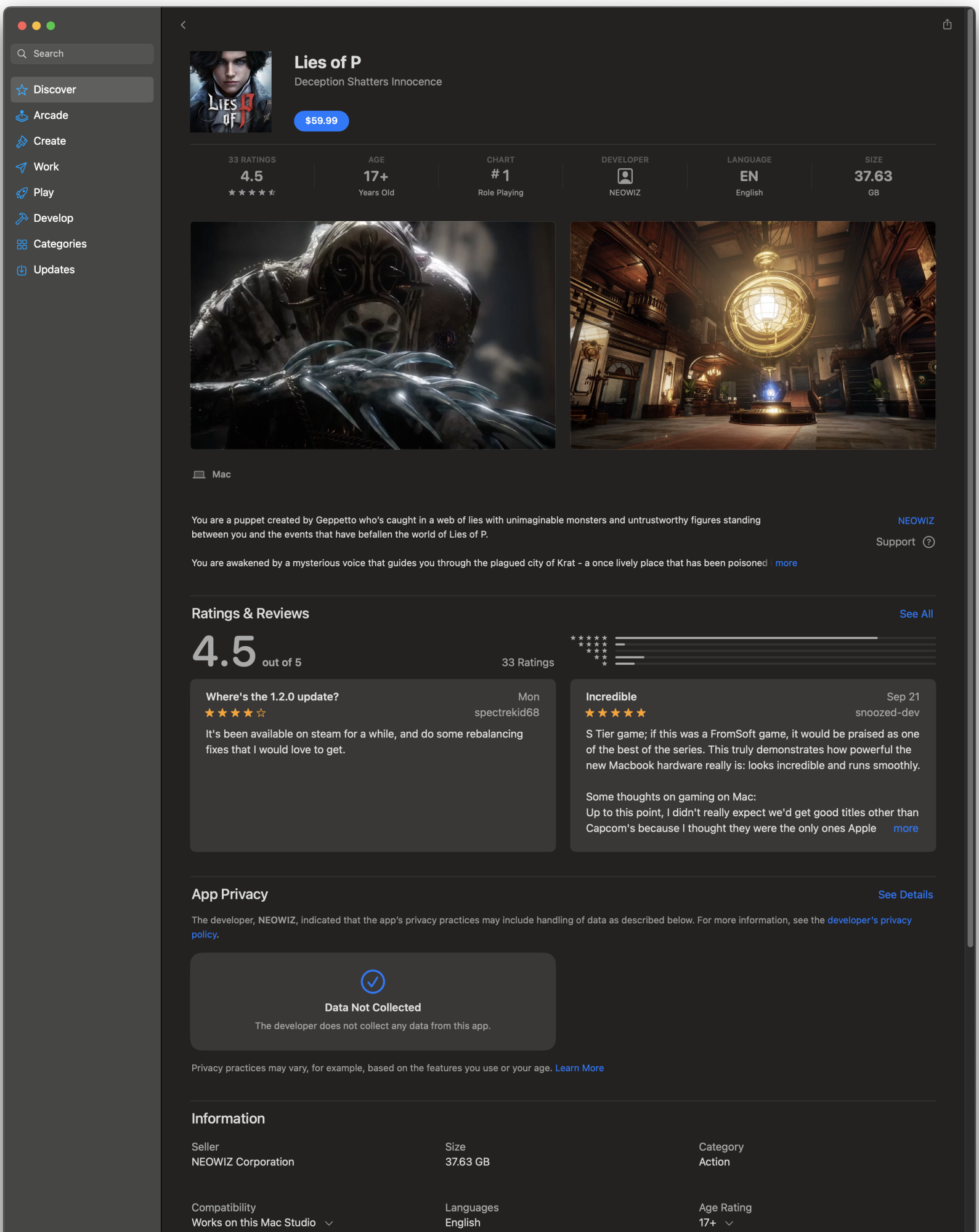Click the Size 37.63 GB stat
This screenshot has width=979, height=1232.
coord(873,176)
